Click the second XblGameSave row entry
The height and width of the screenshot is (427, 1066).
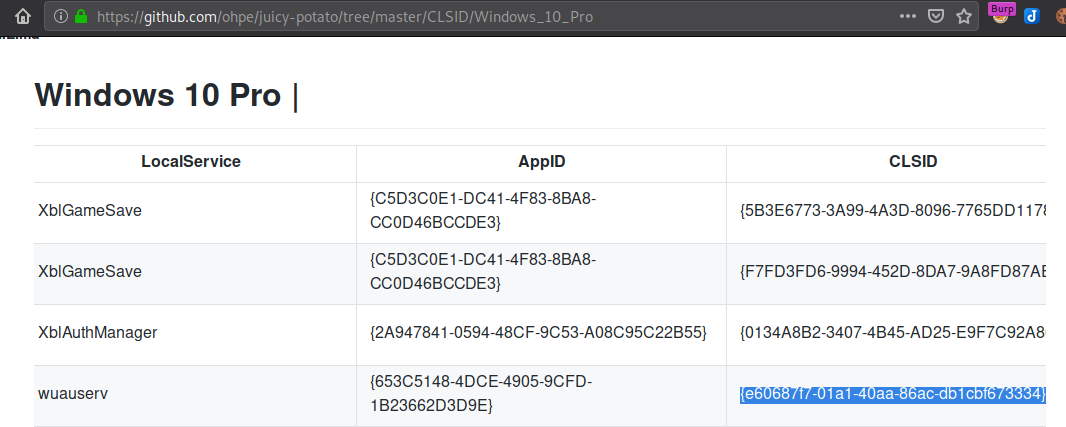pos(84,272)
